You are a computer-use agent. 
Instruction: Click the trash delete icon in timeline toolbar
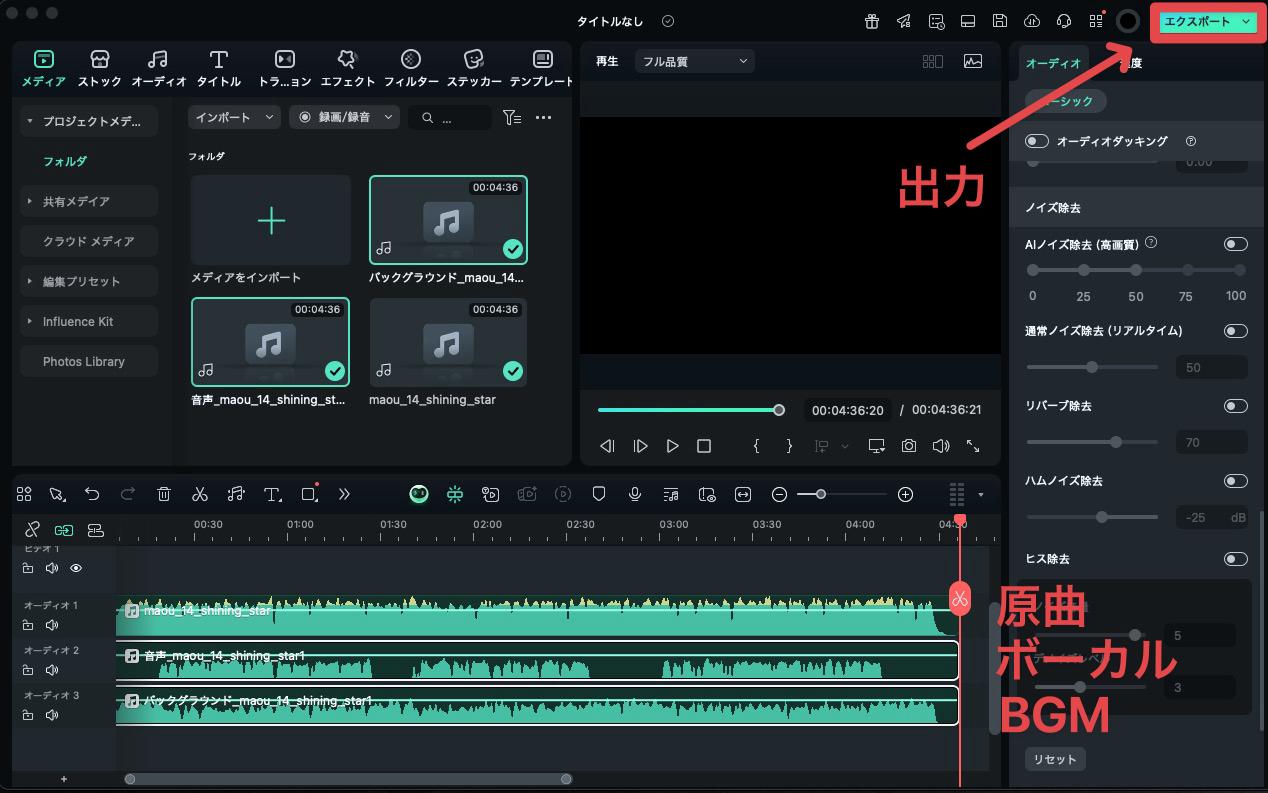pyautogui.click(x=164, y=494)
